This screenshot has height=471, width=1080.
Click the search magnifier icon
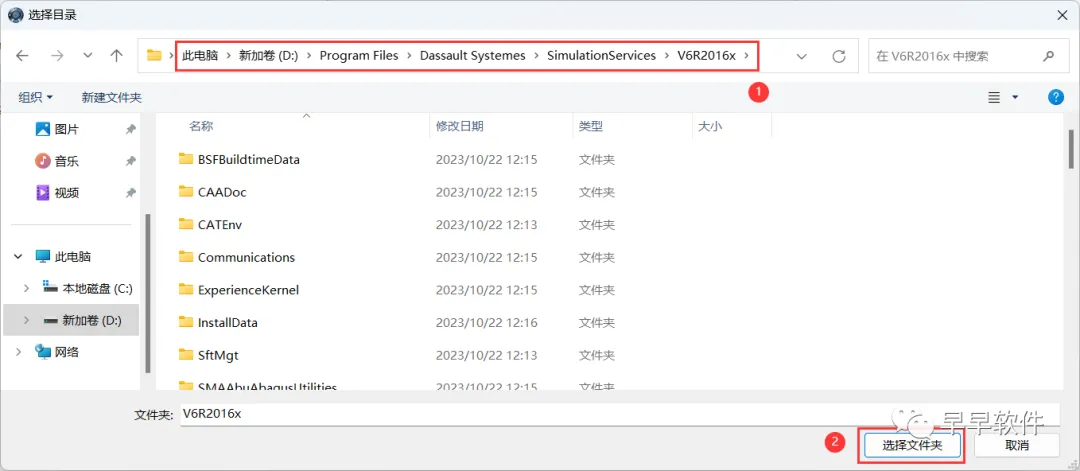[x=1048, y=56]
